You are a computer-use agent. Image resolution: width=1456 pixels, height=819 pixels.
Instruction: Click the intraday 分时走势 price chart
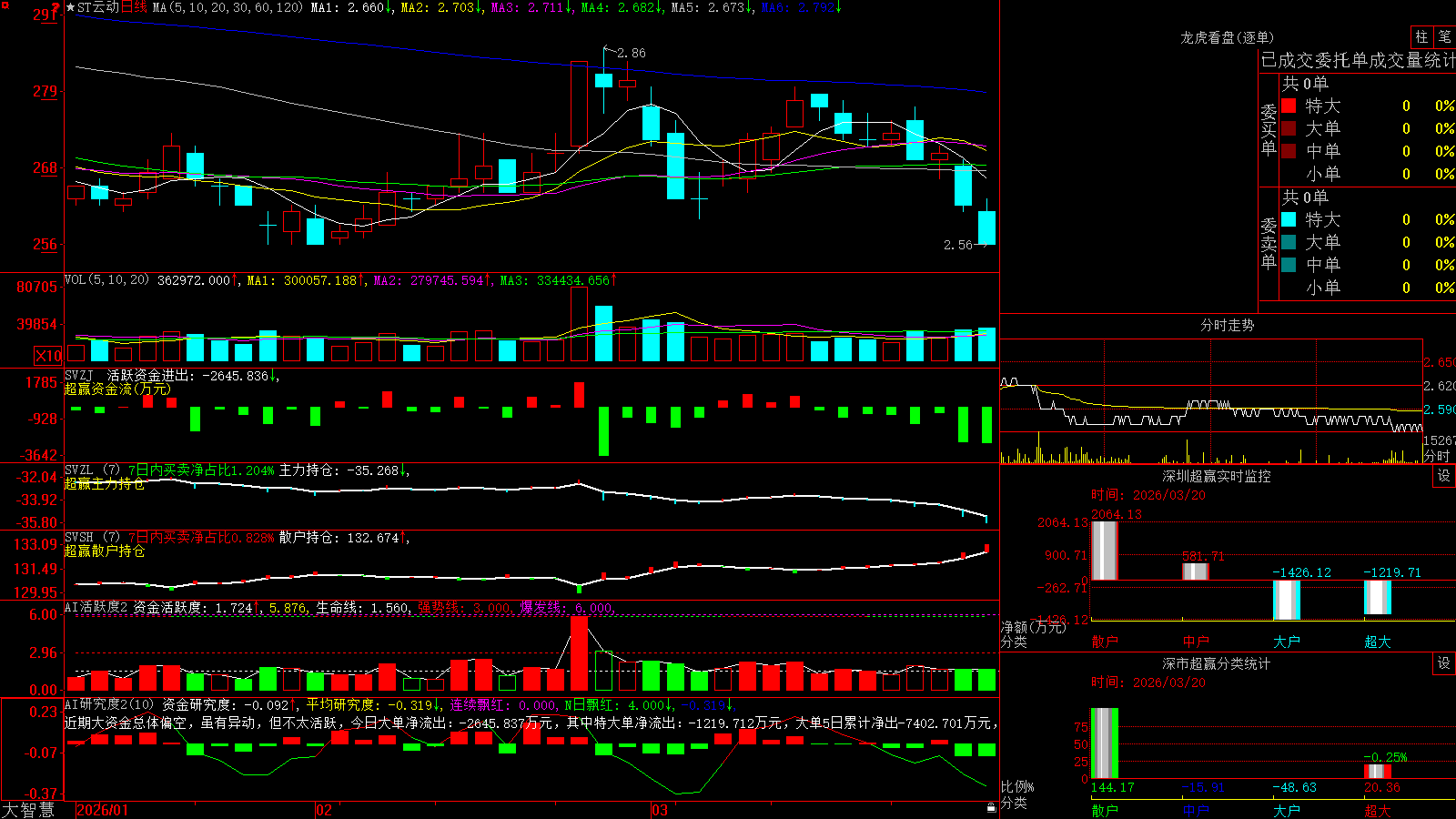[1211, 386]
